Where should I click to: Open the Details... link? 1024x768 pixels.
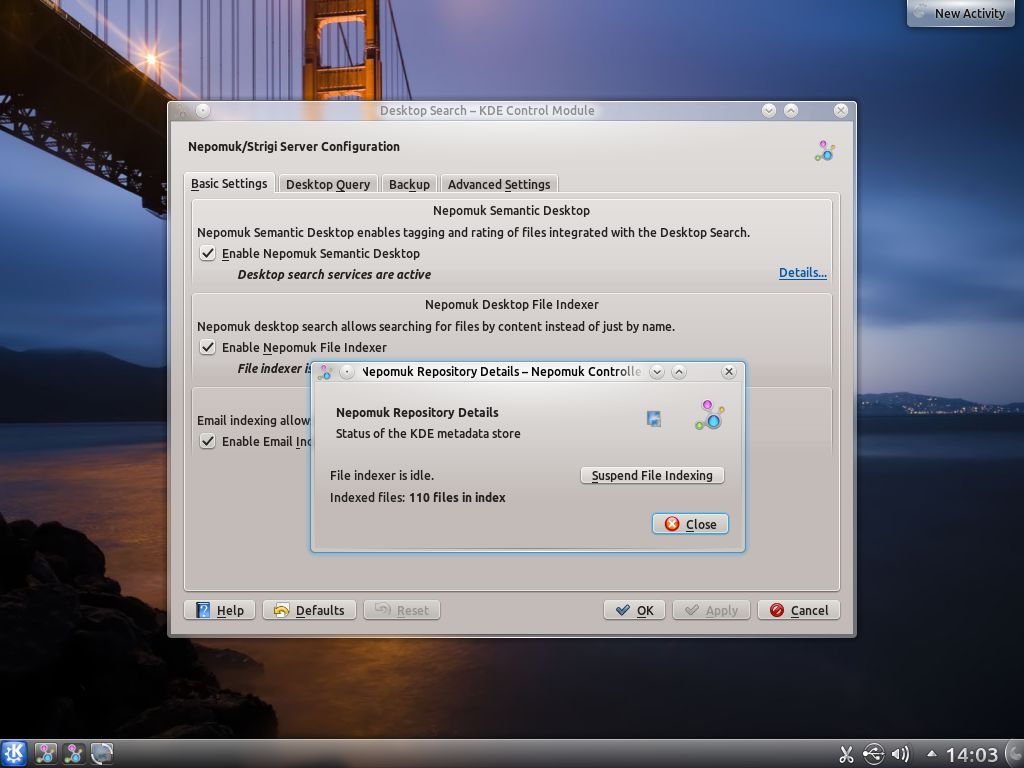tap(803, 272)
